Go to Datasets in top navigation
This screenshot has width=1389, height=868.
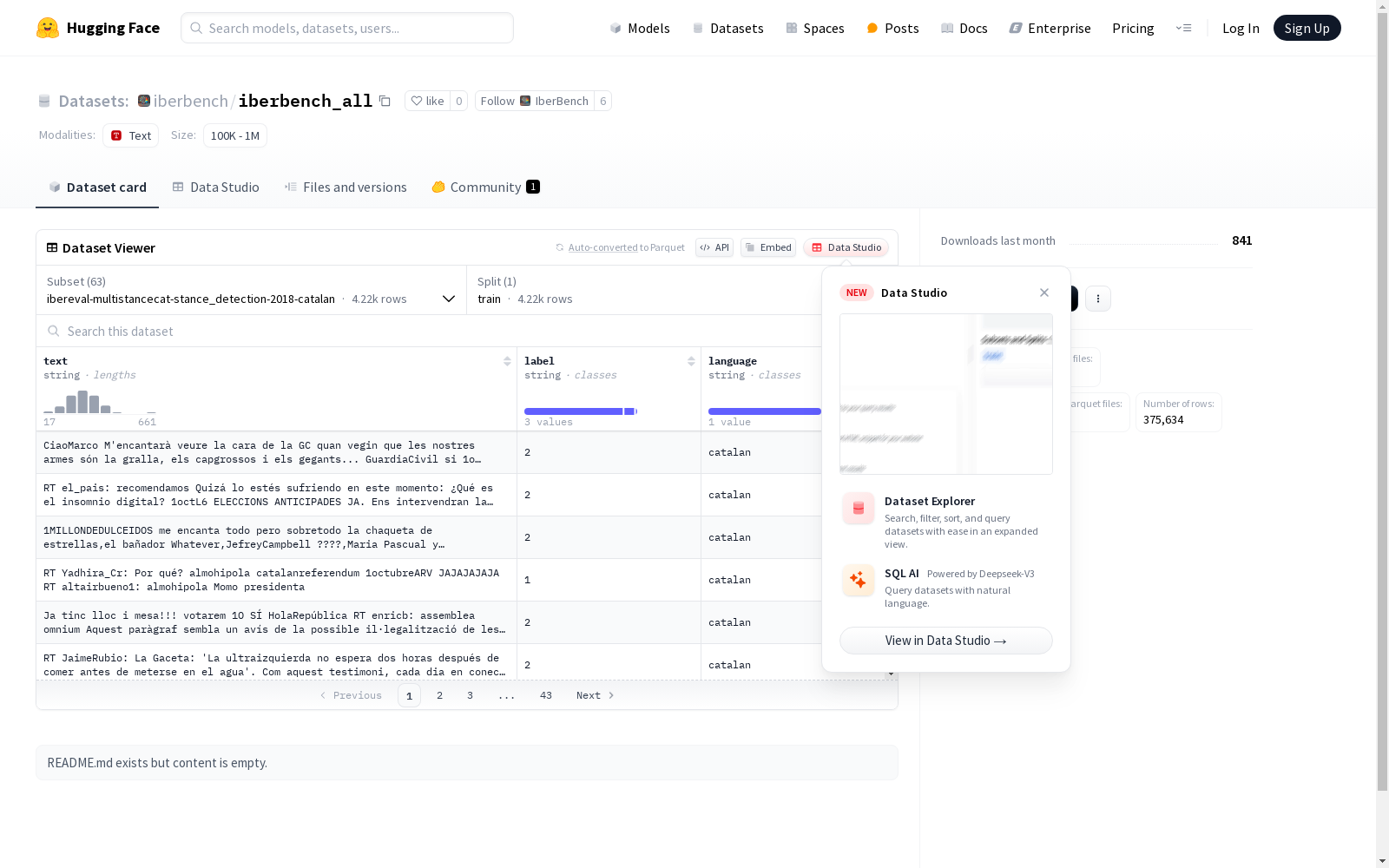pyautogui.click(x=727, y=28)
